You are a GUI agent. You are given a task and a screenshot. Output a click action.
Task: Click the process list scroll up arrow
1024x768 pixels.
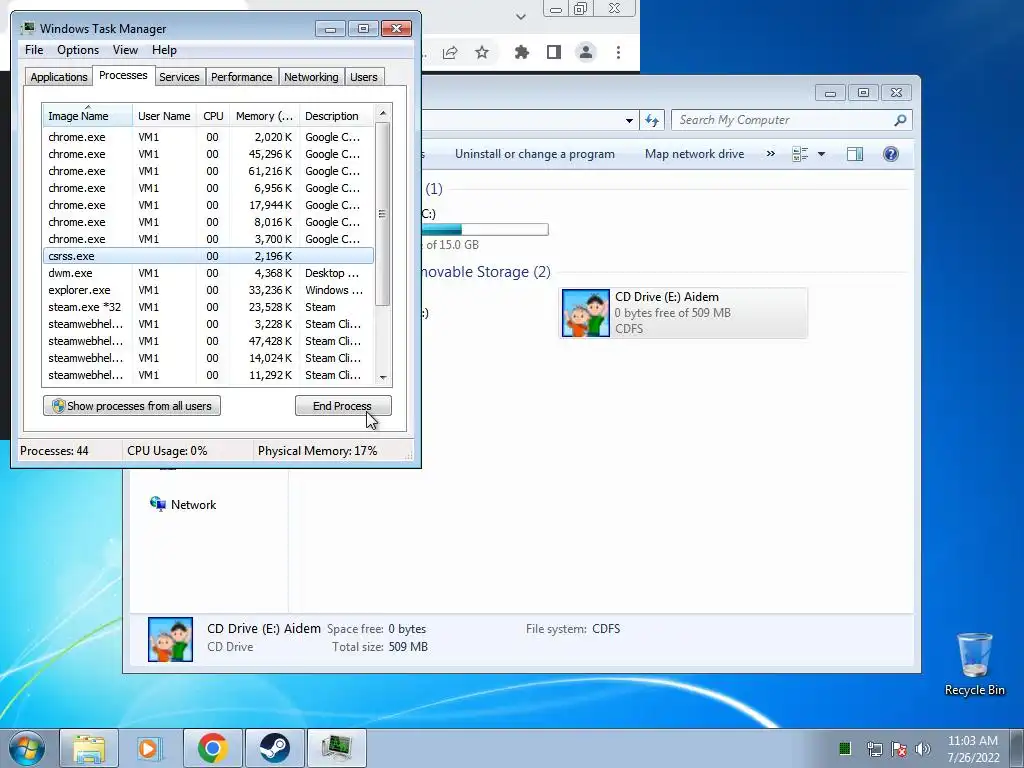pyautogui.click(x=383, y=113)
